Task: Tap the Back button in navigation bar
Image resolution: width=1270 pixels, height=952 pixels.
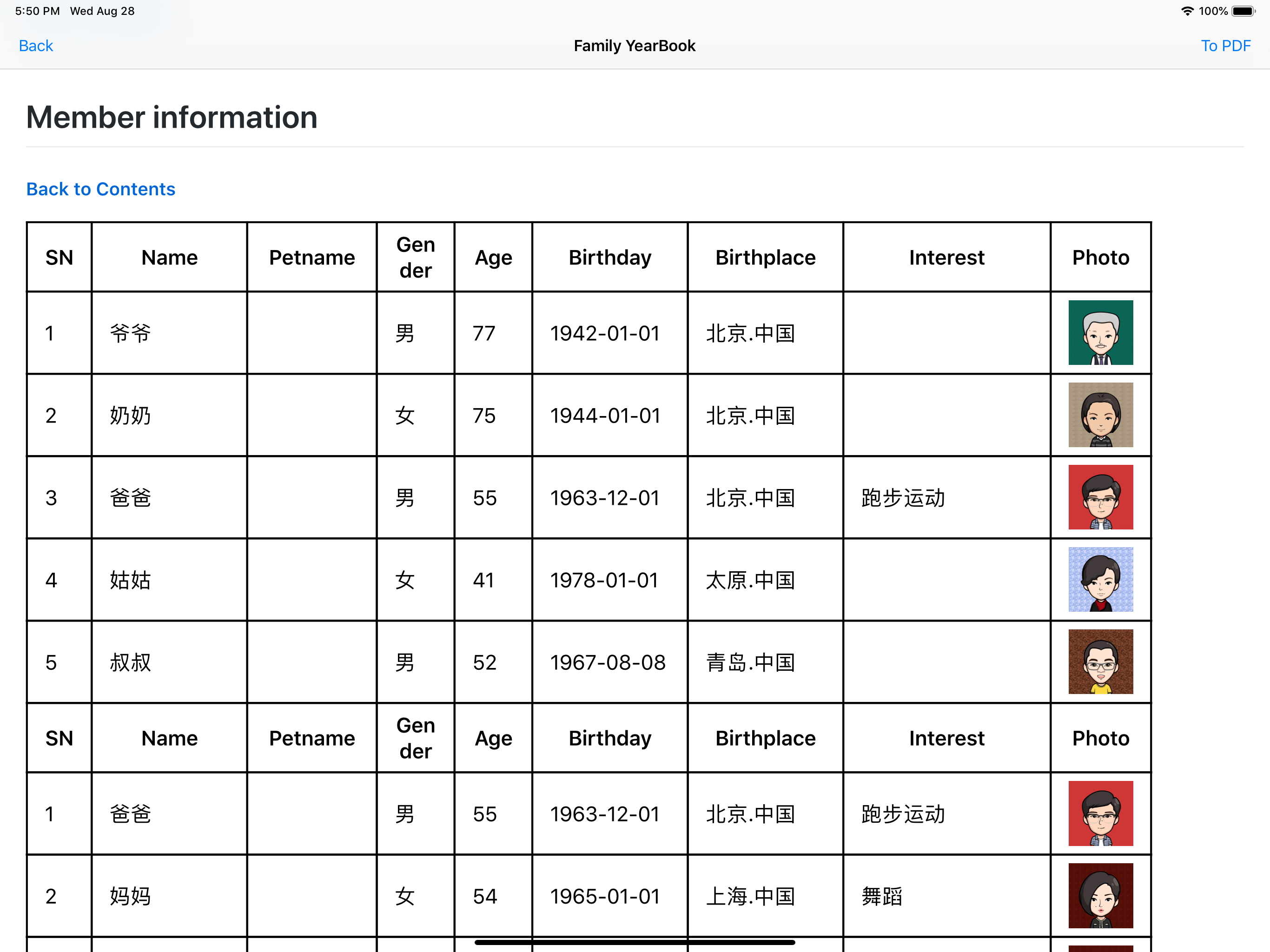Action: (36, 46)
